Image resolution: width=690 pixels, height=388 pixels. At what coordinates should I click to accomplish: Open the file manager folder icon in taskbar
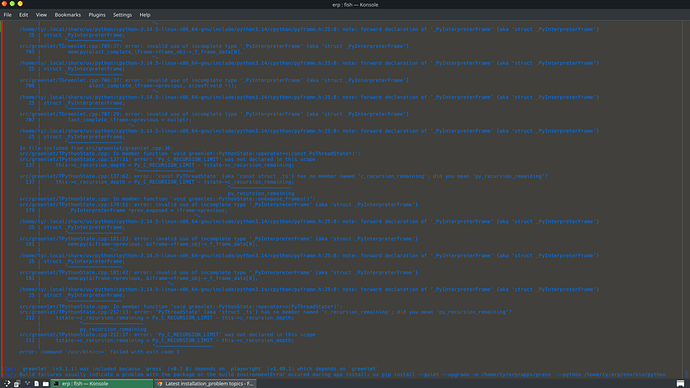point(46,384)
